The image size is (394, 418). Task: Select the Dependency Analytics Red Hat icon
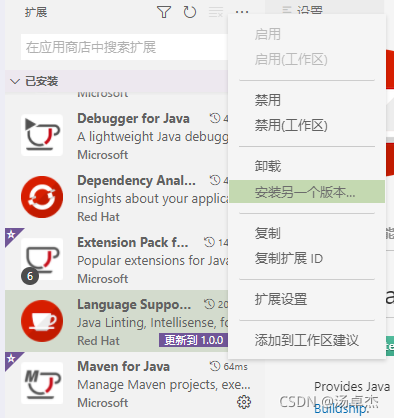(x=42, y=197)
